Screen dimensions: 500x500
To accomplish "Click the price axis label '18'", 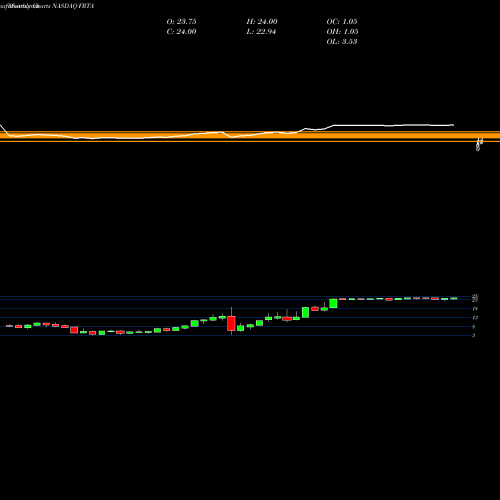I will click(x=475, y=309).
